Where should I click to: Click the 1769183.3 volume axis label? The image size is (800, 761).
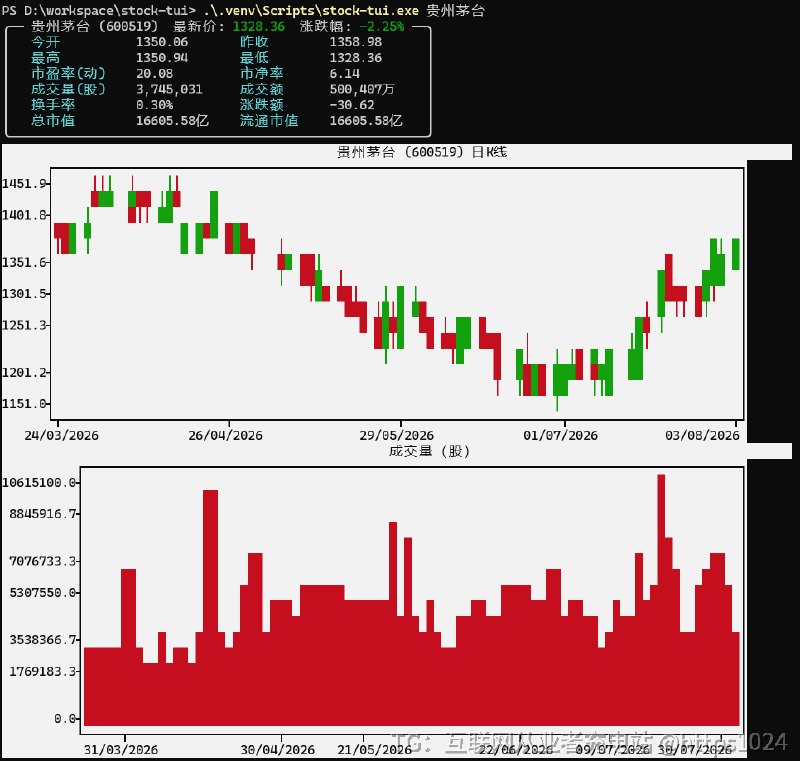click(x=43, y=671)
